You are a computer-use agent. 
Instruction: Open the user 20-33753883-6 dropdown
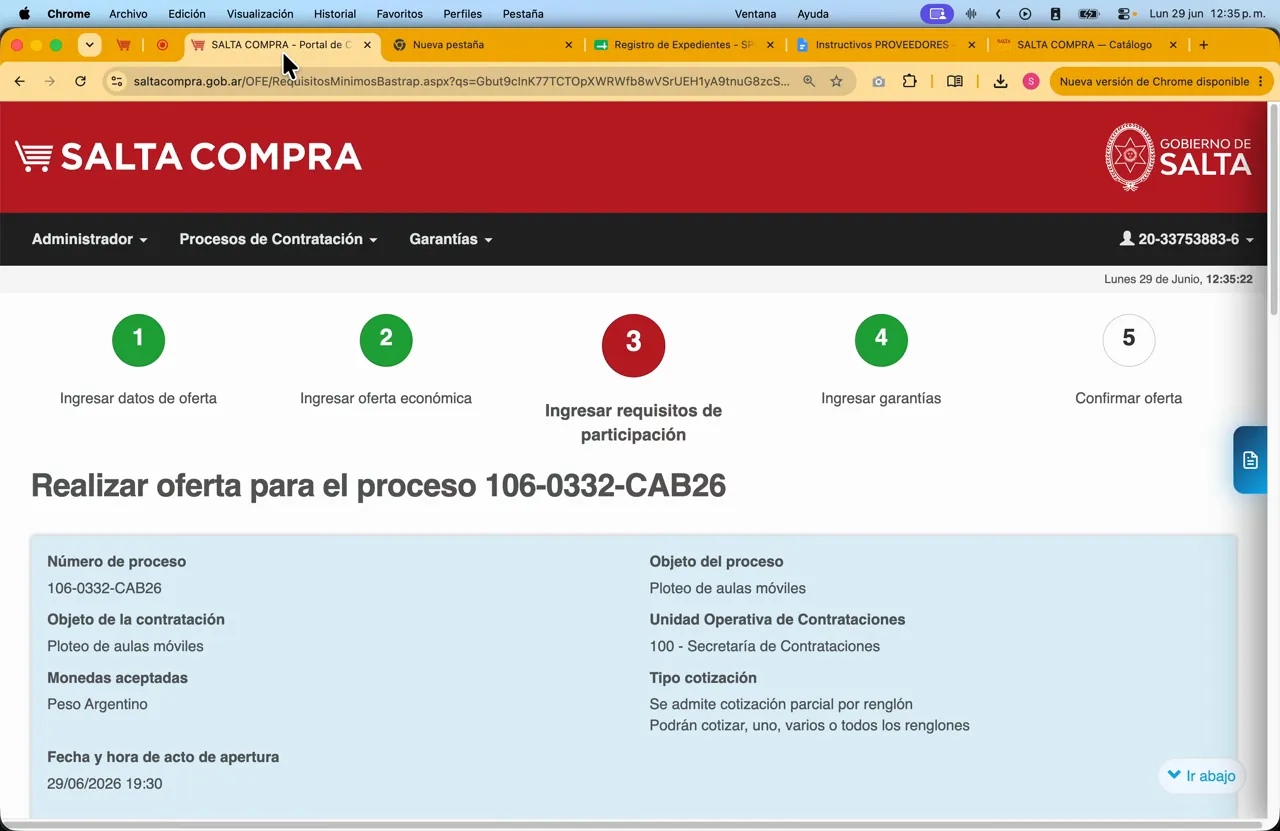coord(1187,239)
